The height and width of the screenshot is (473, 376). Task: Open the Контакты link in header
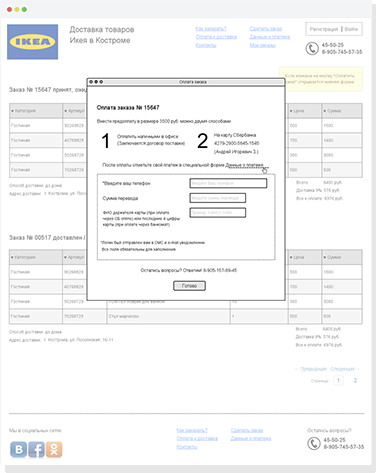[x=206, y=45]
